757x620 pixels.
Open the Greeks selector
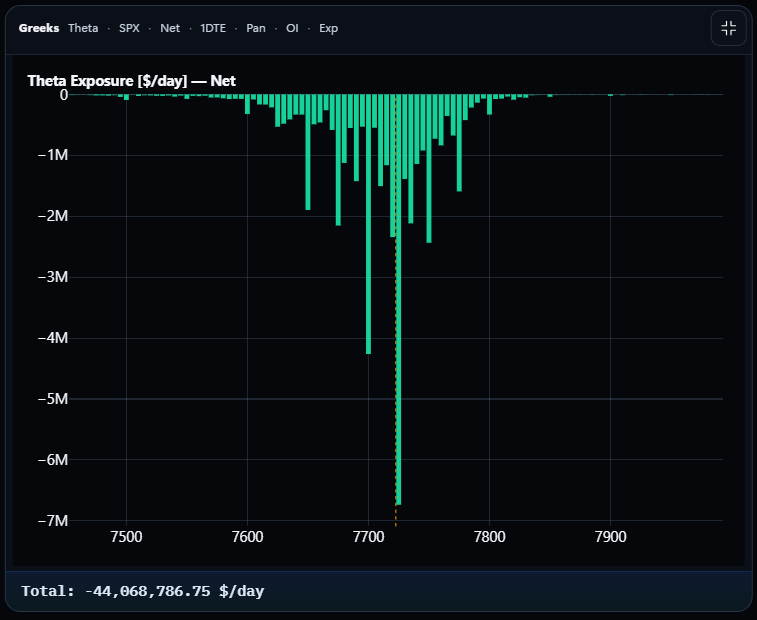click(x=39, y=28)
